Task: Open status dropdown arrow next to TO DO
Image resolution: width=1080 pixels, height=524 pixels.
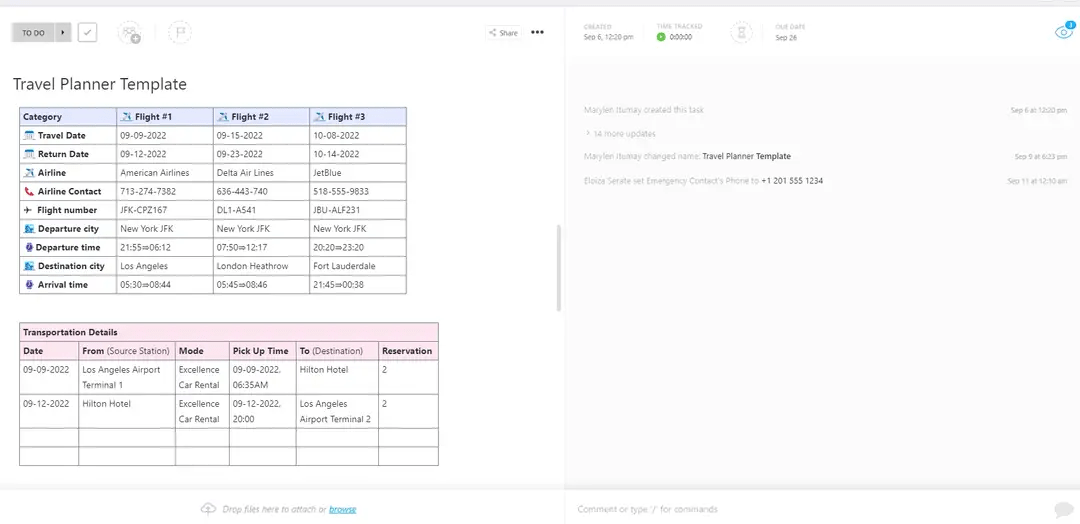Action: (63, 32)
